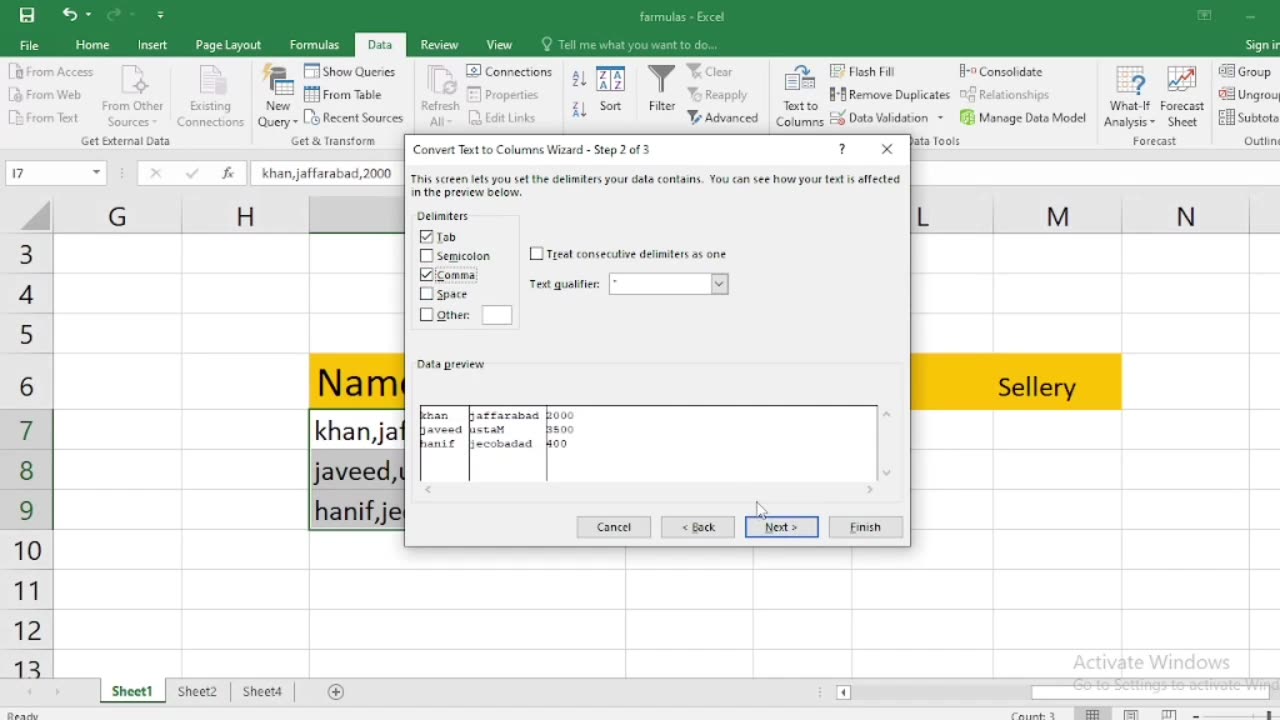Switch to the Home tab
This screenshot has height=720, width=1280.
tap(92, 45)
